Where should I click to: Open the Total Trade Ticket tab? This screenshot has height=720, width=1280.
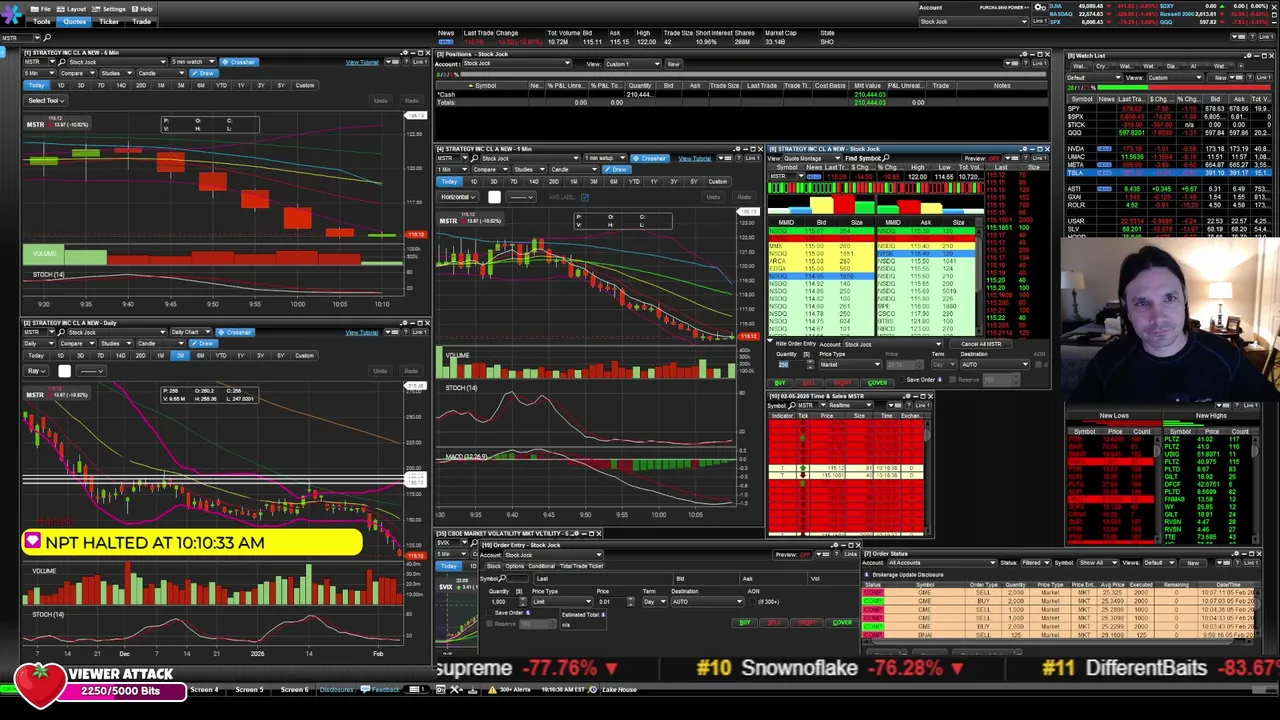581,566
